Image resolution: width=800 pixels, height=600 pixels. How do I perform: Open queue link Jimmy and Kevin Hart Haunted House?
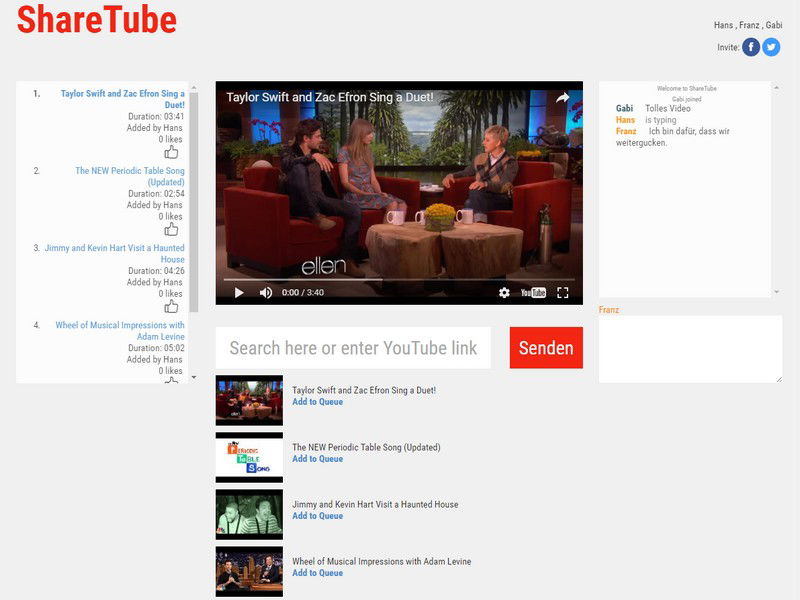coord(114,253)
